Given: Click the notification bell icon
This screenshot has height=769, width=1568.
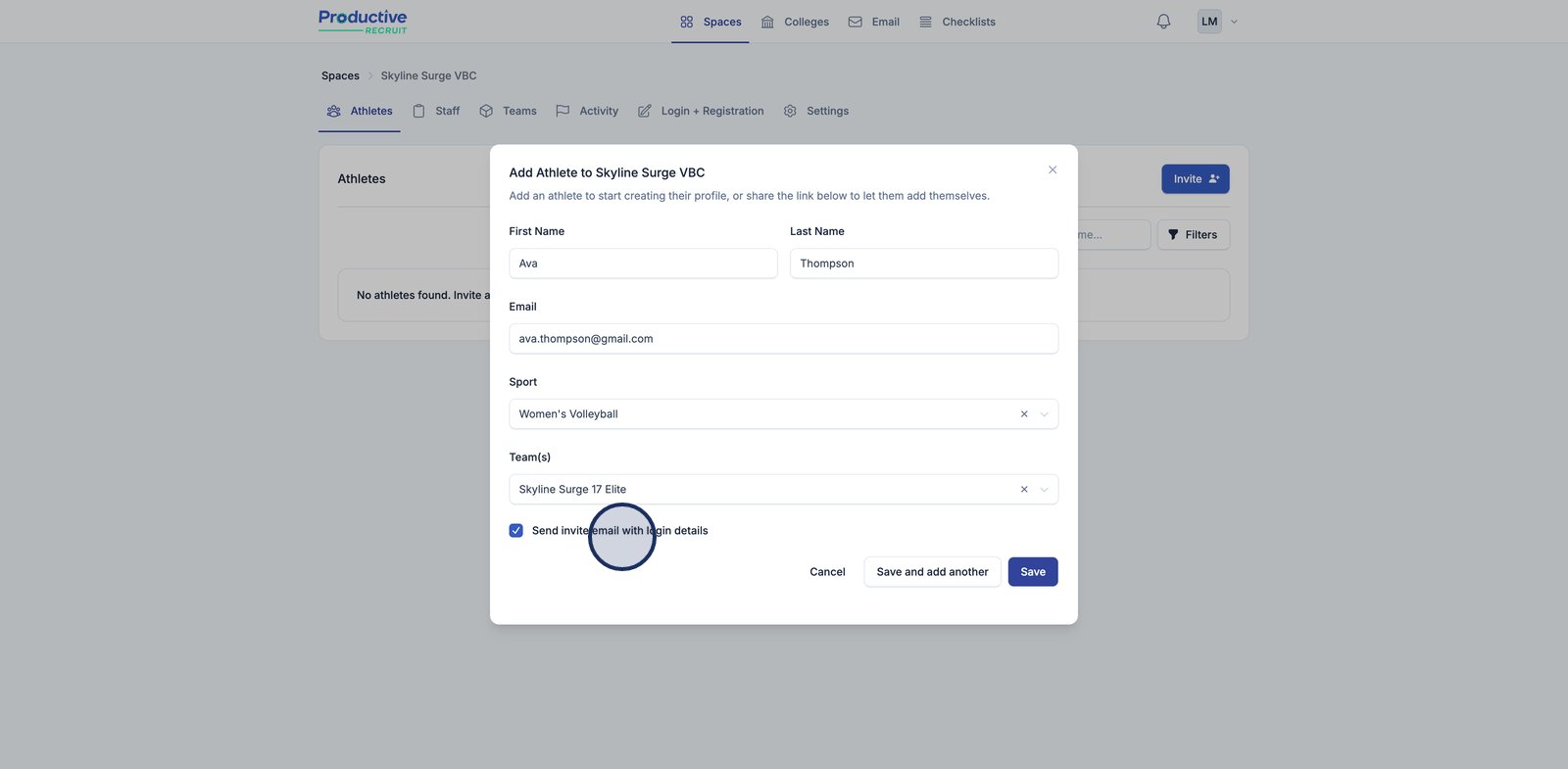Looking at the screenshot, I should (x=1163, y=22).
